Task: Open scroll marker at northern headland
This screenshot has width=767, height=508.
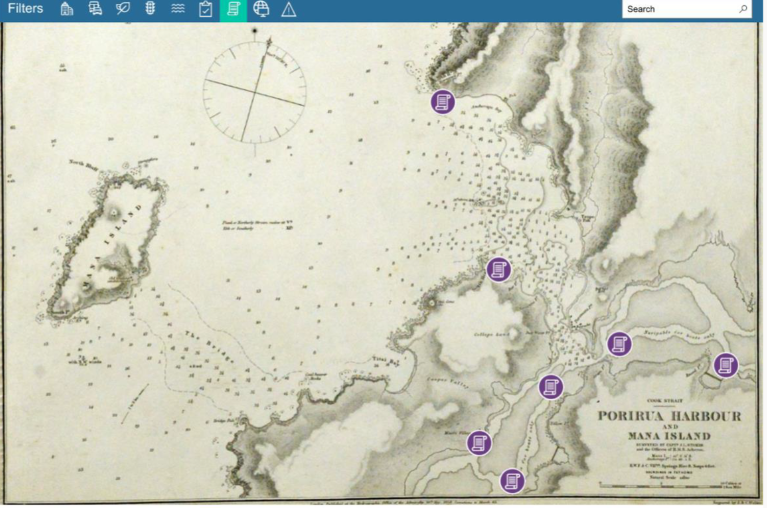Action: 443,102
